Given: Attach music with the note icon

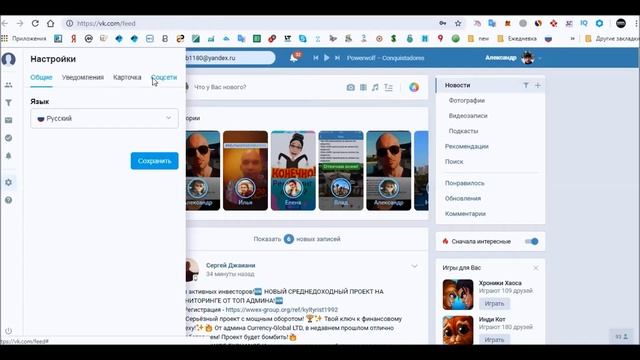Looking at the screenshot, I should pyautogui.click(x=375, y=87).
